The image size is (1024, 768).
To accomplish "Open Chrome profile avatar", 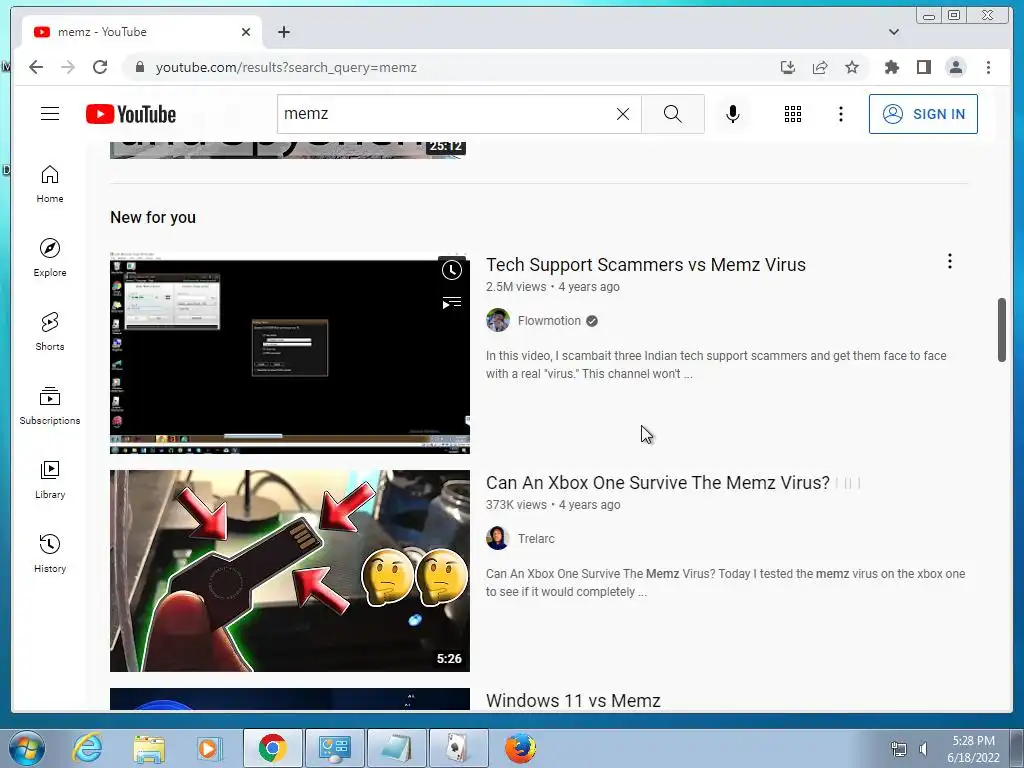I will (x=955, y=67).
